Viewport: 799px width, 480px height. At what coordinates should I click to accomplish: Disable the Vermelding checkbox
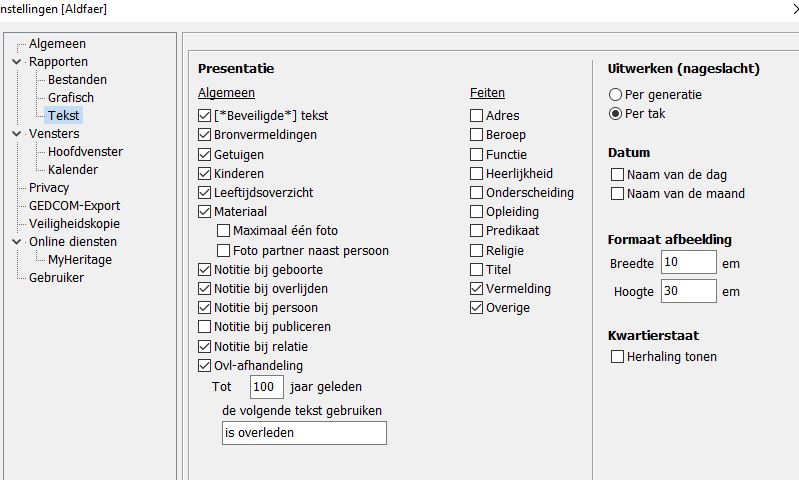(477, 289)
